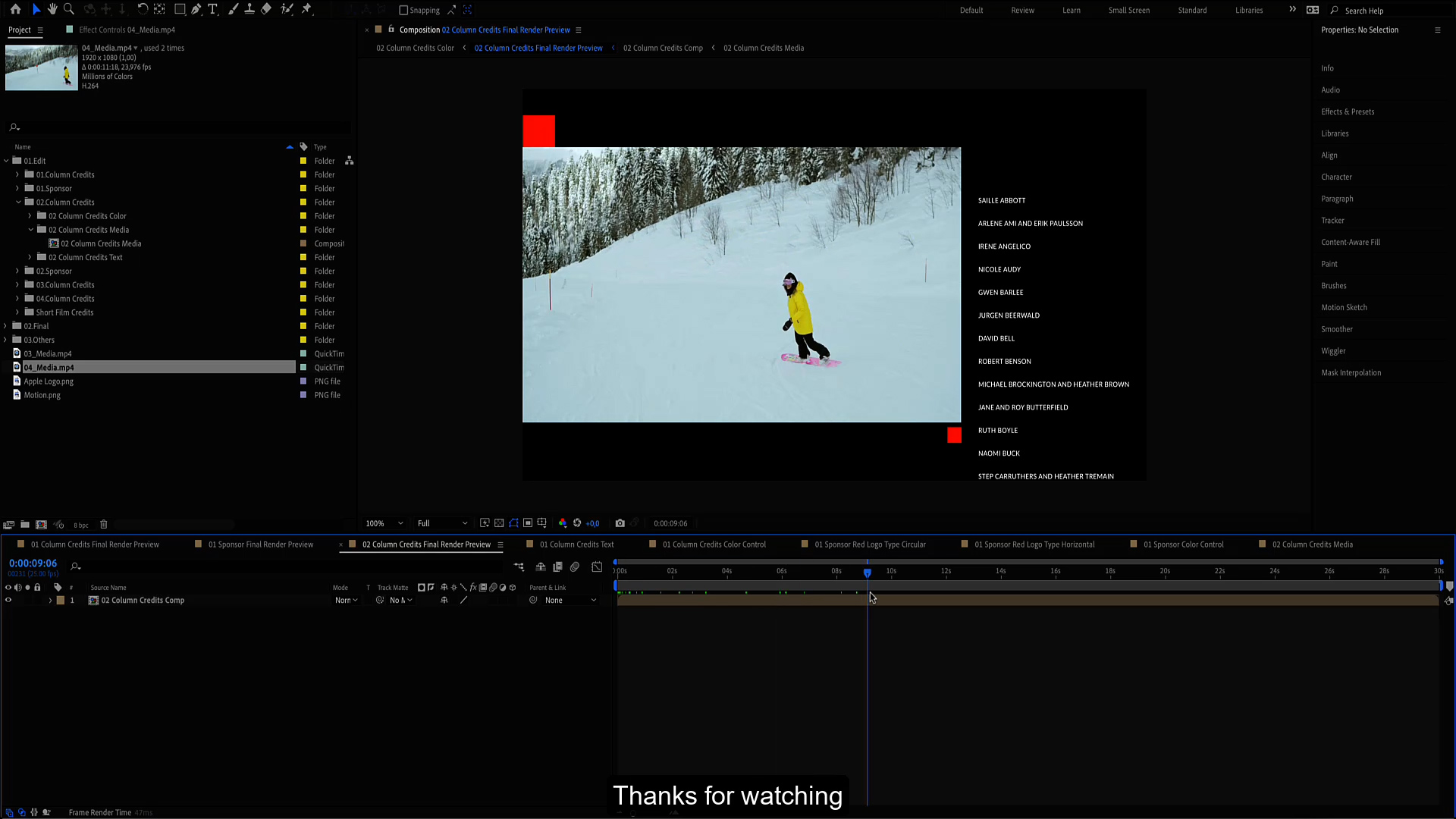Enable the Snapping checkbox
Image resolution: width=1456 pixels, height=819 pixels.
coord(403,11)
